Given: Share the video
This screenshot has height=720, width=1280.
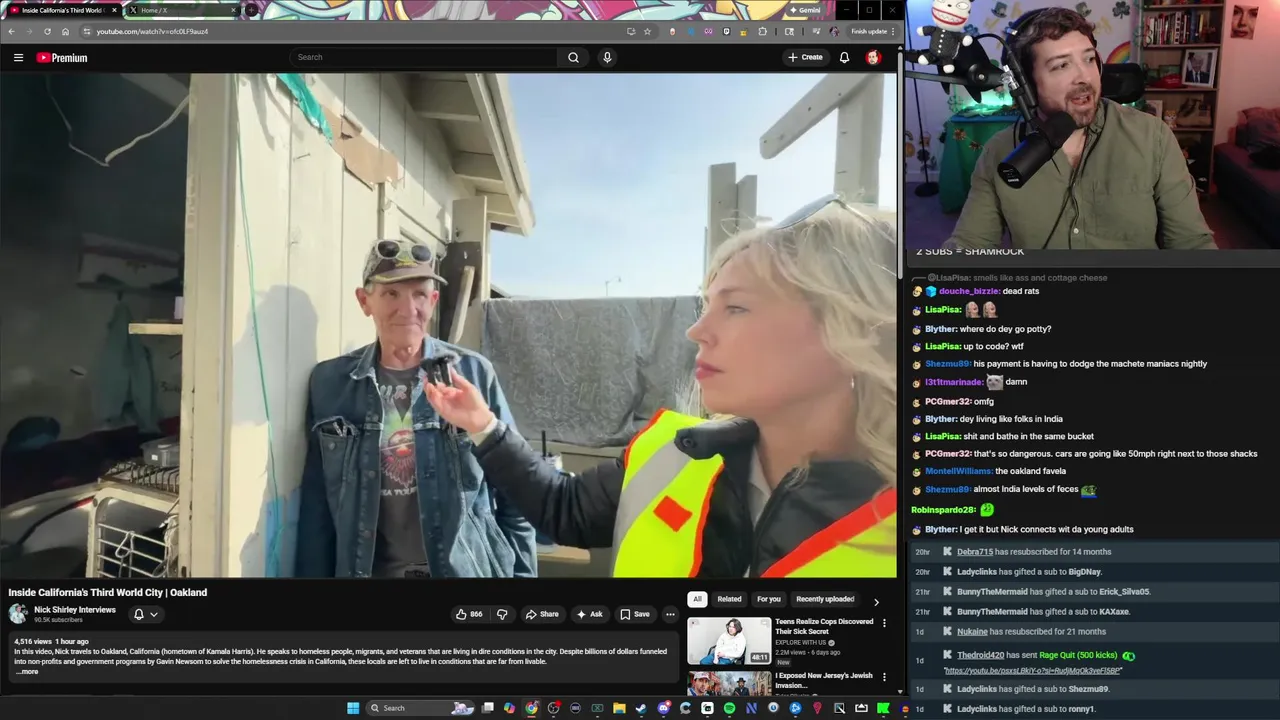Looking at the screenshot, I should tap(542, 614).
